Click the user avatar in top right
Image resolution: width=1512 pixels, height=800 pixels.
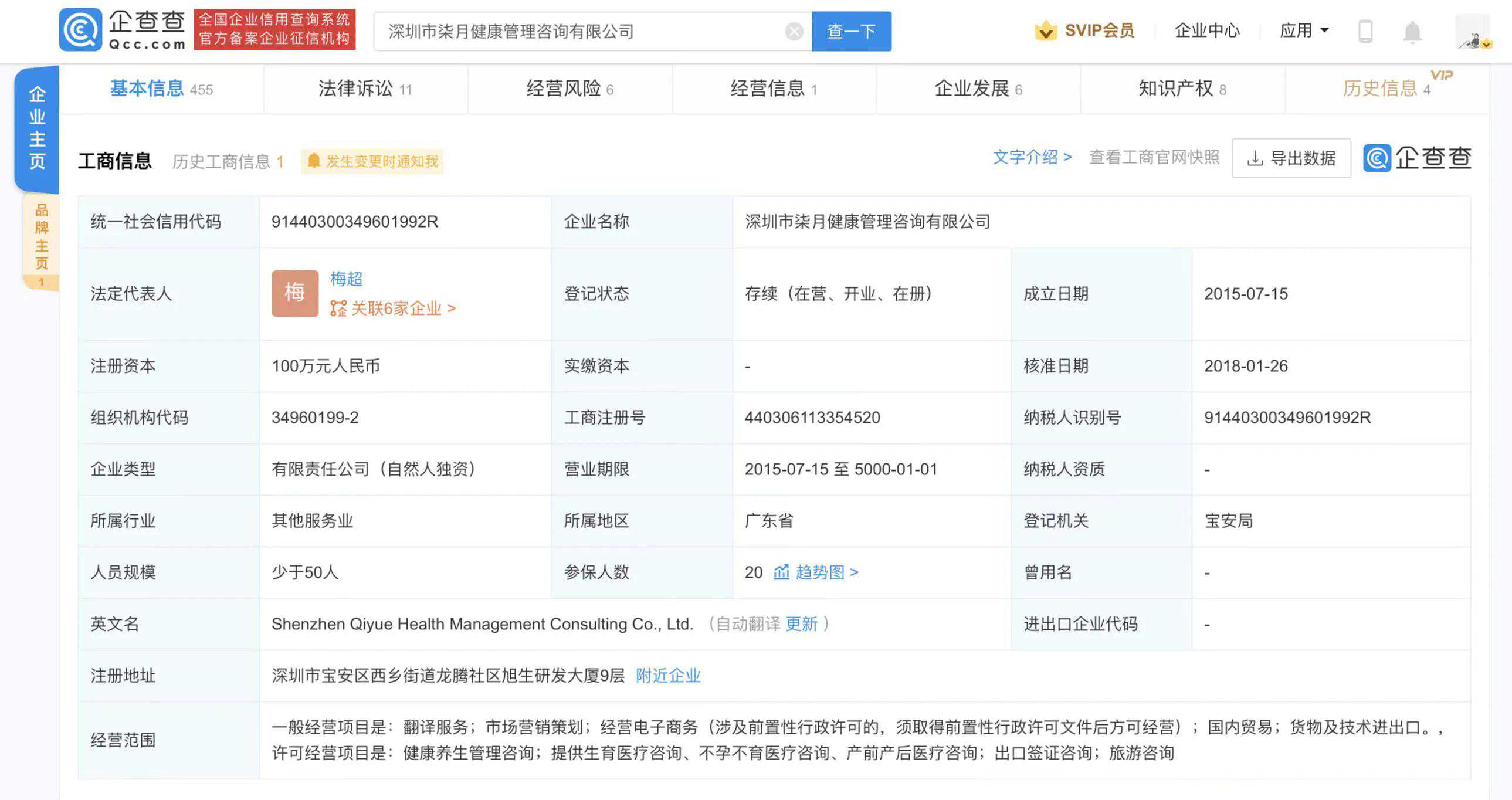point(1474,32)
